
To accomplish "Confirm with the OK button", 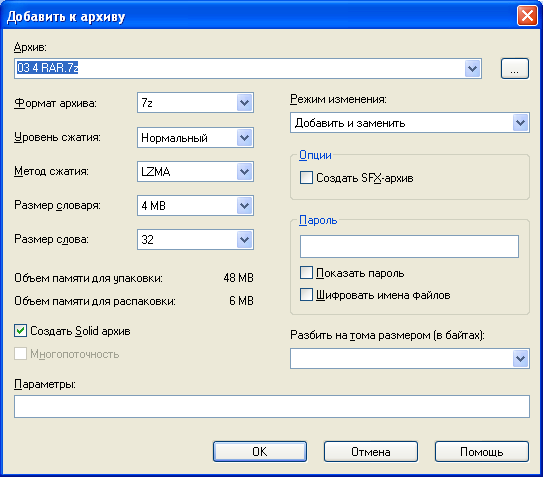I will pos(260,451).
